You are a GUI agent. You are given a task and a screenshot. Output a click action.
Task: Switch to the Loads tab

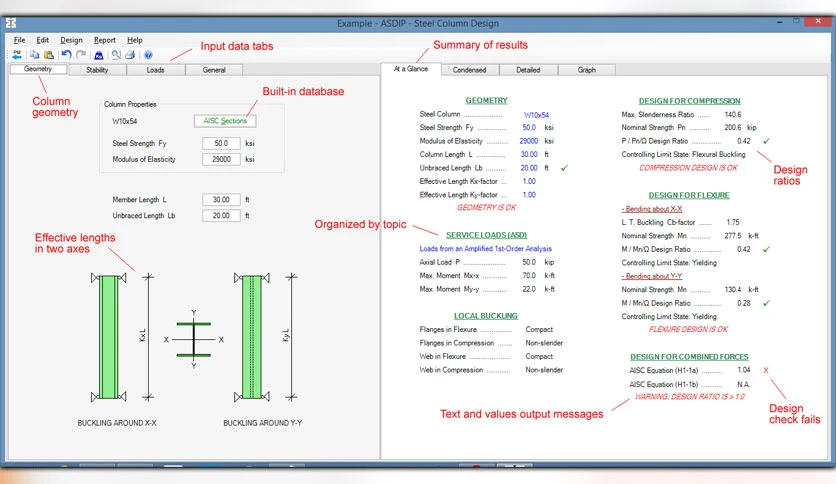coord(156,70)
